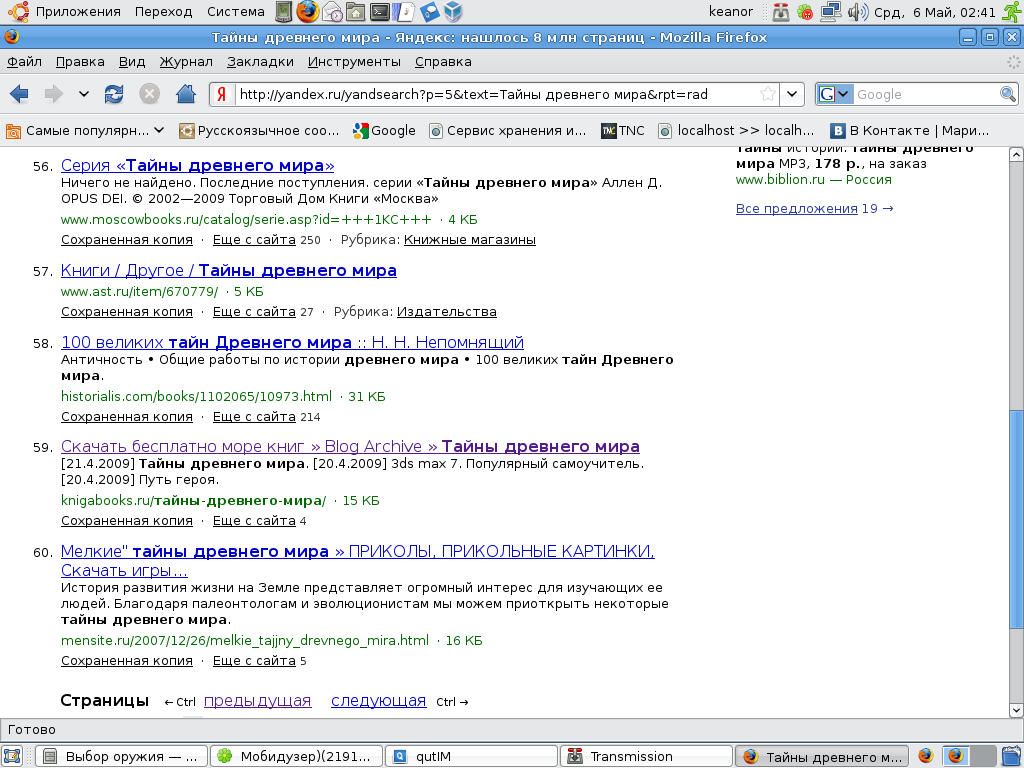Click the Yandex site icon in address bar
Screen dimensions: 1024x768
coord(222,94)
